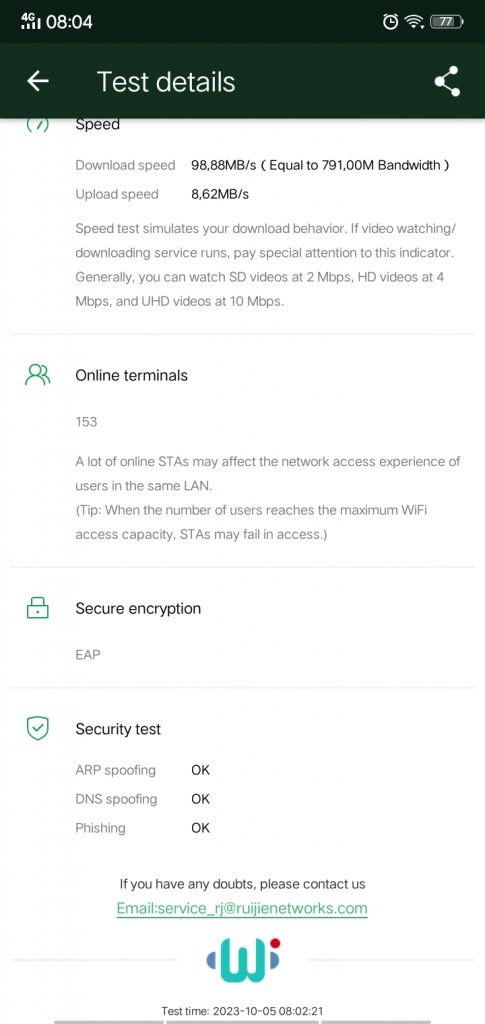485x1024 pixels.
Task: Tap the Upload speed value
Action: tap(220, 194)
